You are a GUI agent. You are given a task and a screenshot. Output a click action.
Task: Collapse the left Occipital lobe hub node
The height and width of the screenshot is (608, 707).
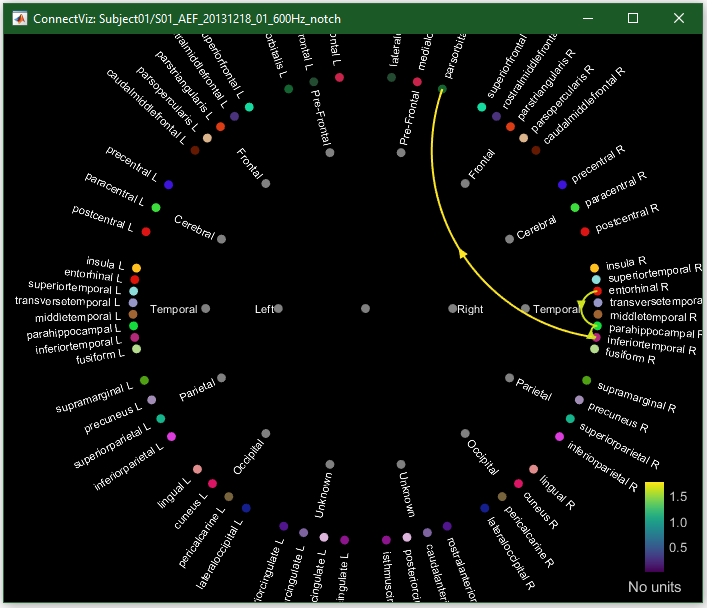[265, 434]
